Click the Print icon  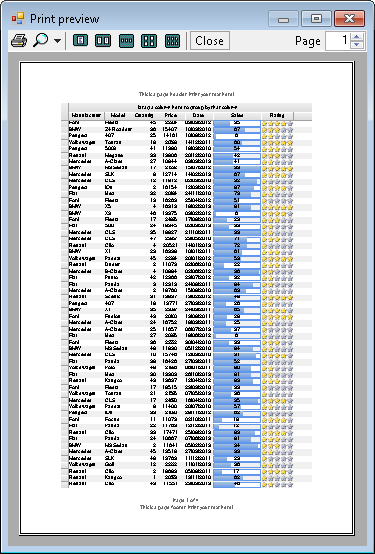pos(19,41)
